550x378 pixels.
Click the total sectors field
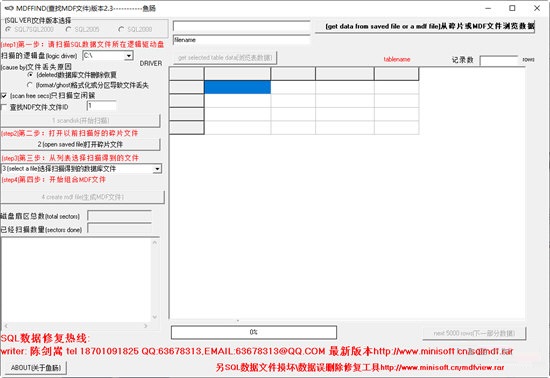tap(120, 216)
